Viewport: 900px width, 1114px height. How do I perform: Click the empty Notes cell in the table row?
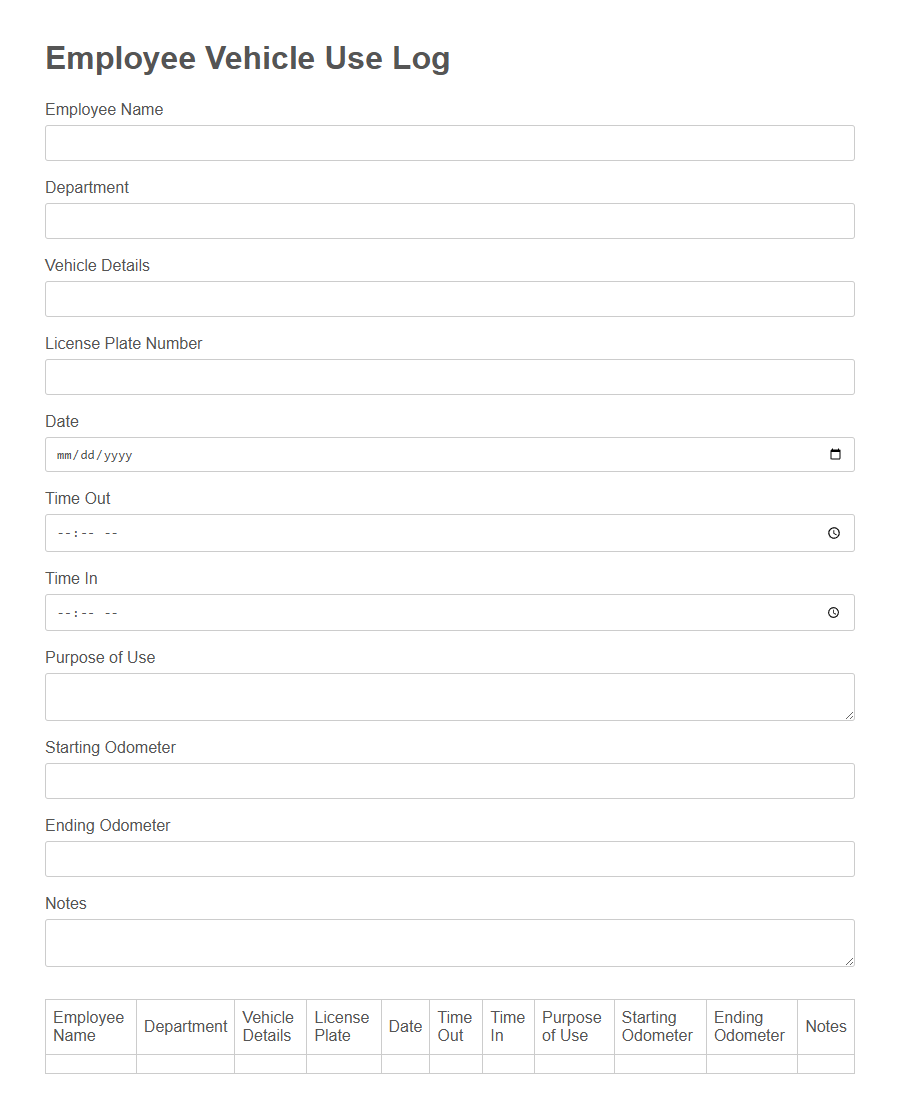826,1063
